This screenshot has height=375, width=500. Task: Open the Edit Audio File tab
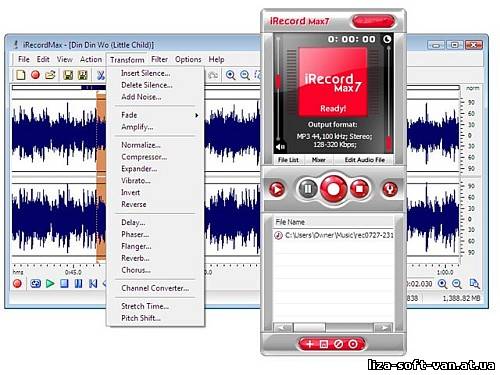coord(365,160)
